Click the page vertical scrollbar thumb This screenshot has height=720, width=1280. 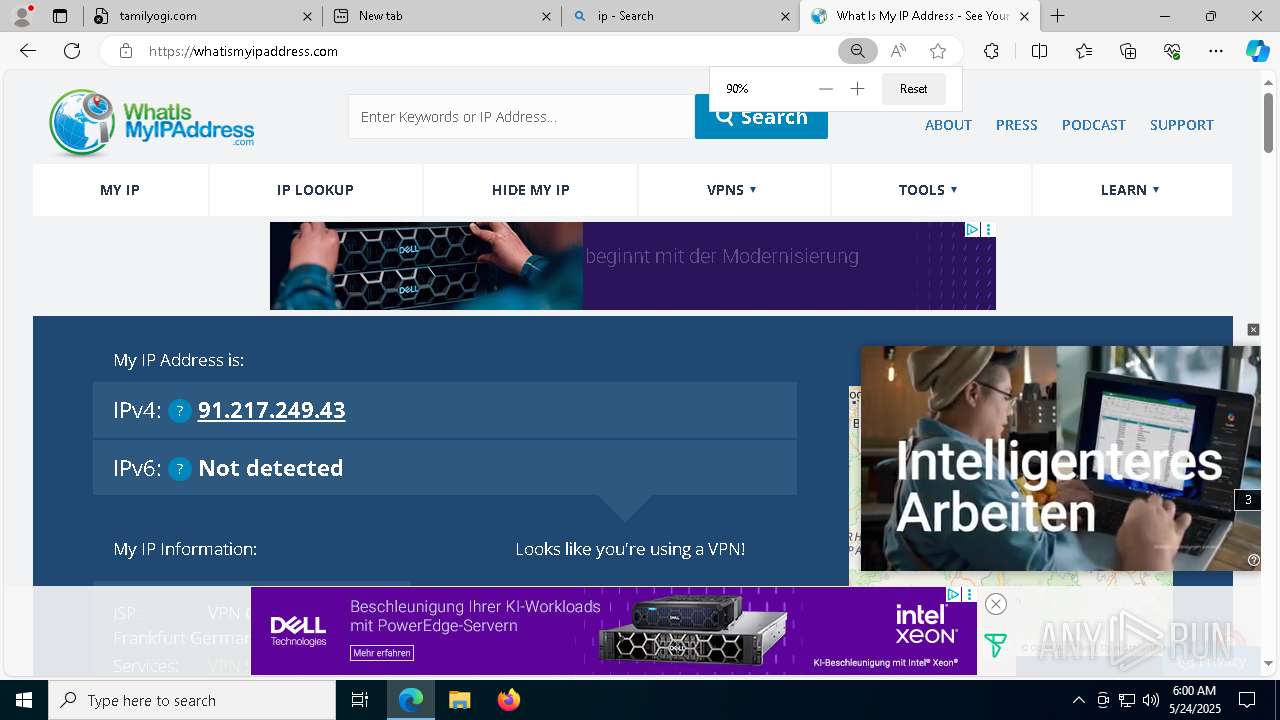coord(1268,122)
